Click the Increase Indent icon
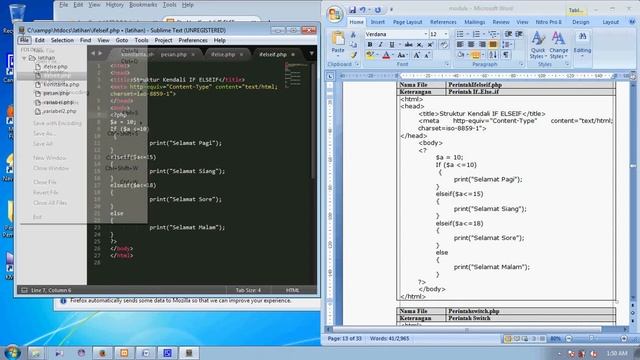This screenshot has height=360, width=640. [x=519, y=34]
